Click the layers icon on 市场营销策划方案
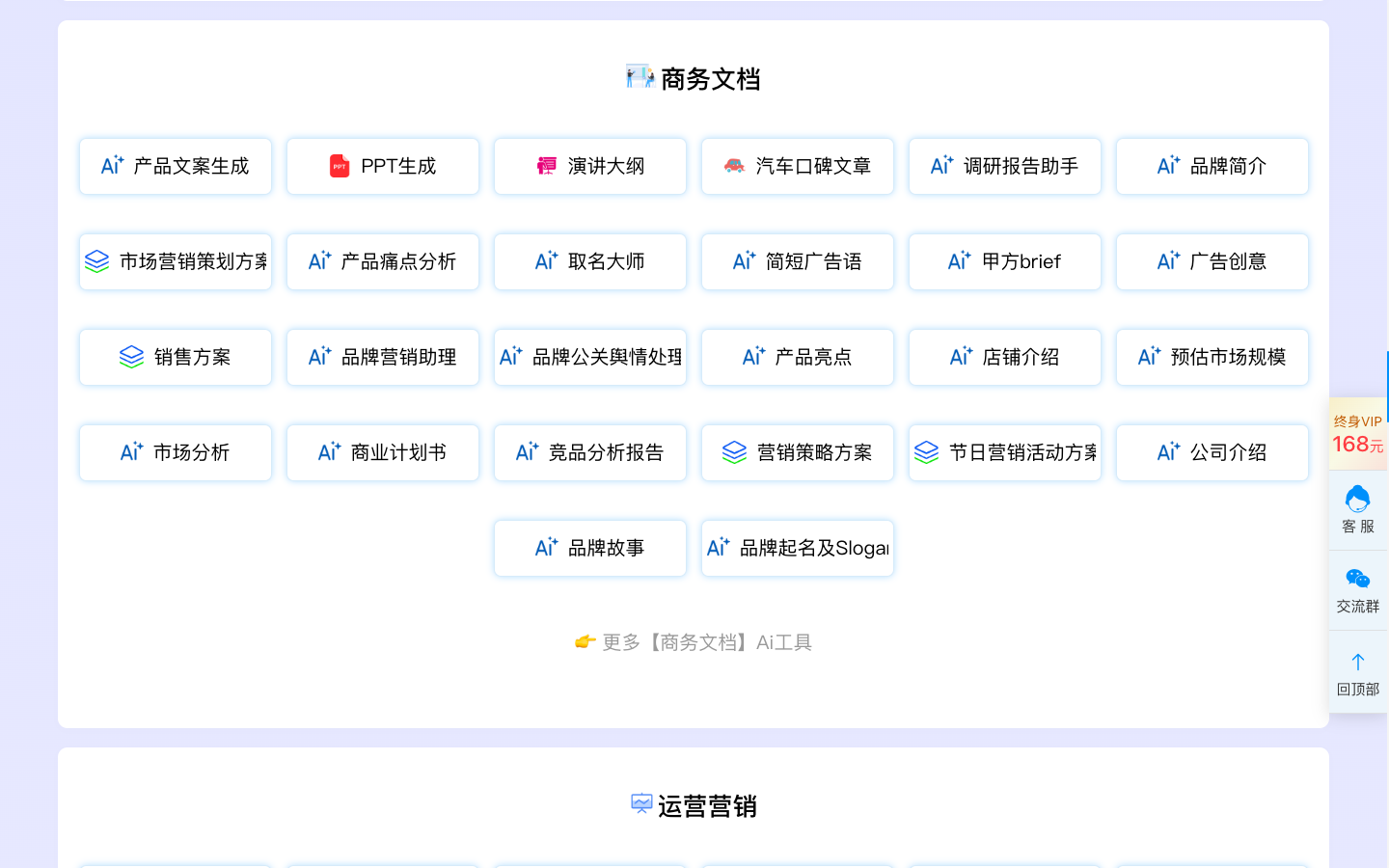Image resolution: width=1389 pixels, height=868 pixels. tap(96, 261)
